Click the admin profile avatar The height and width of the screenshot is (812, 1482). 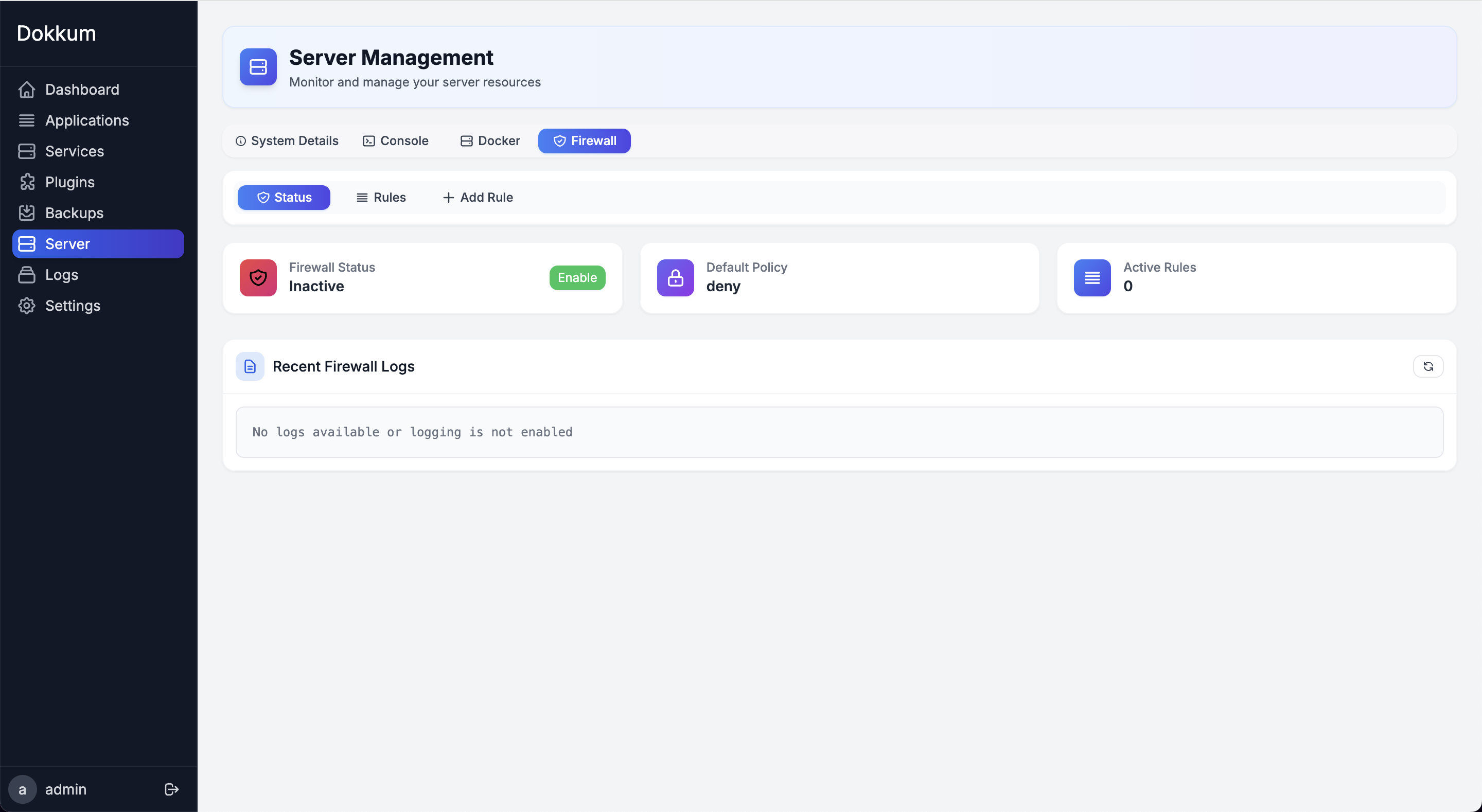click(23, 789)
